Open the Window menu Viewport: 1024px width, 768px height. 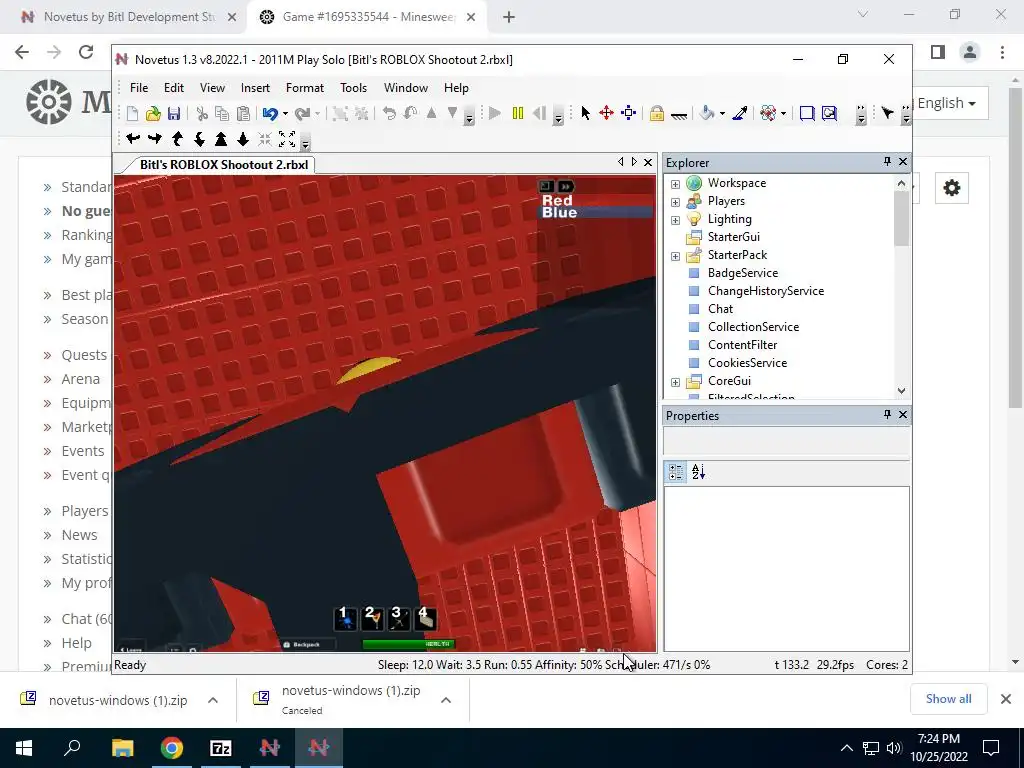[x=406, y=88]
